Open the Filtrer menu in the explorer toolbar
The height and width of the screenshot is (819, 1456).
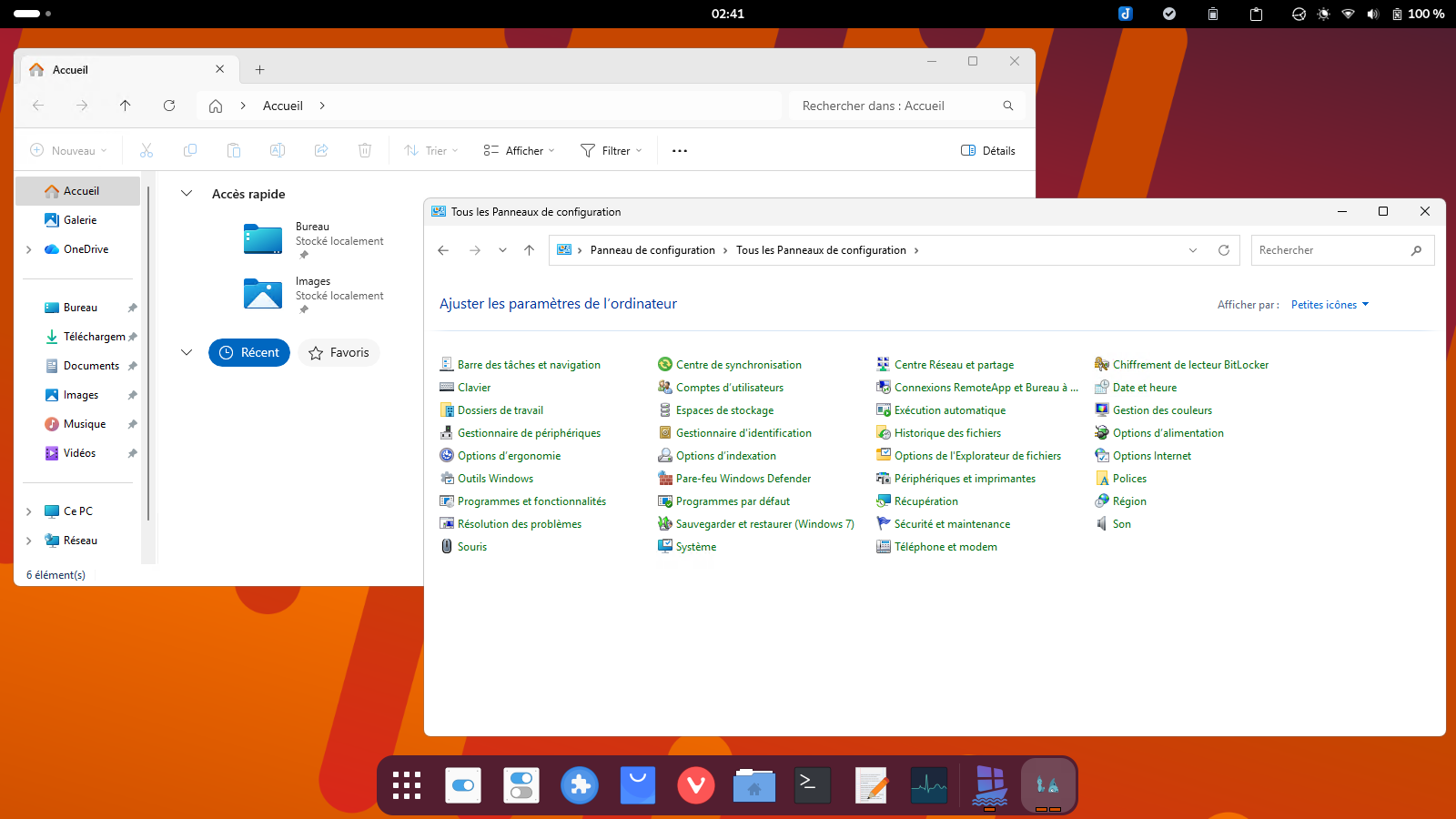[x=612, y=151]
